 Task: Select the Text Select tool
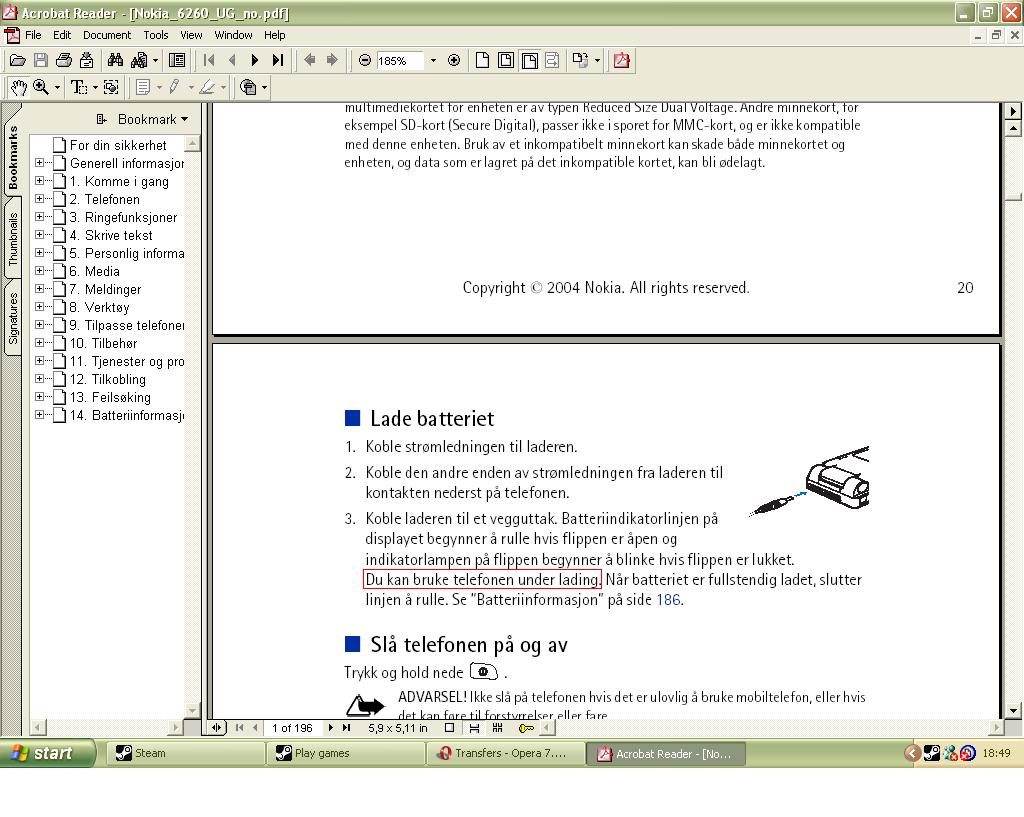[x=79, y=87]
